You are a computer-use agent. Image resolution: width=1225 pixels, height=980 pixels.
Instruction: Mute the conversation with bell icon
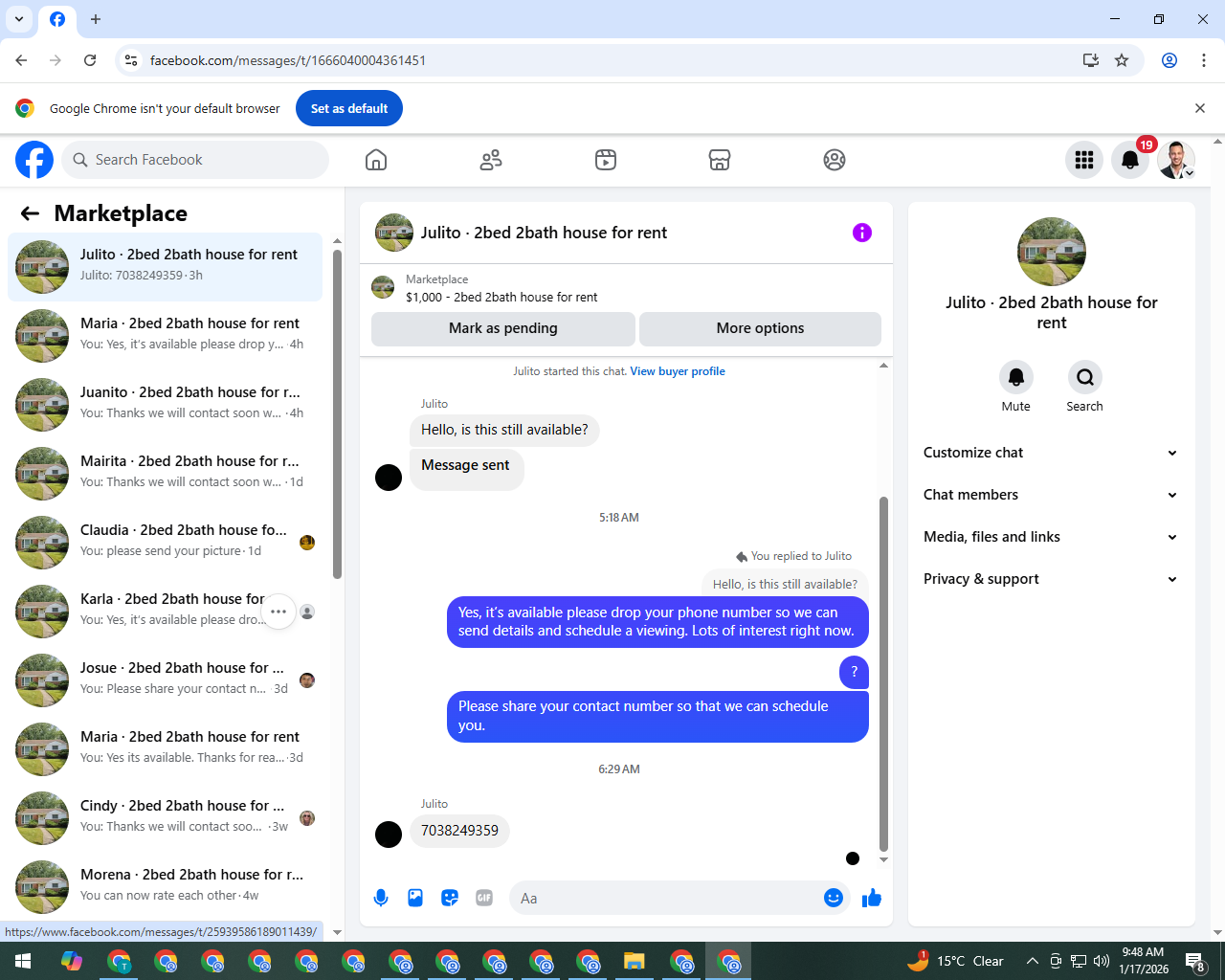[x=1016, y=377]
